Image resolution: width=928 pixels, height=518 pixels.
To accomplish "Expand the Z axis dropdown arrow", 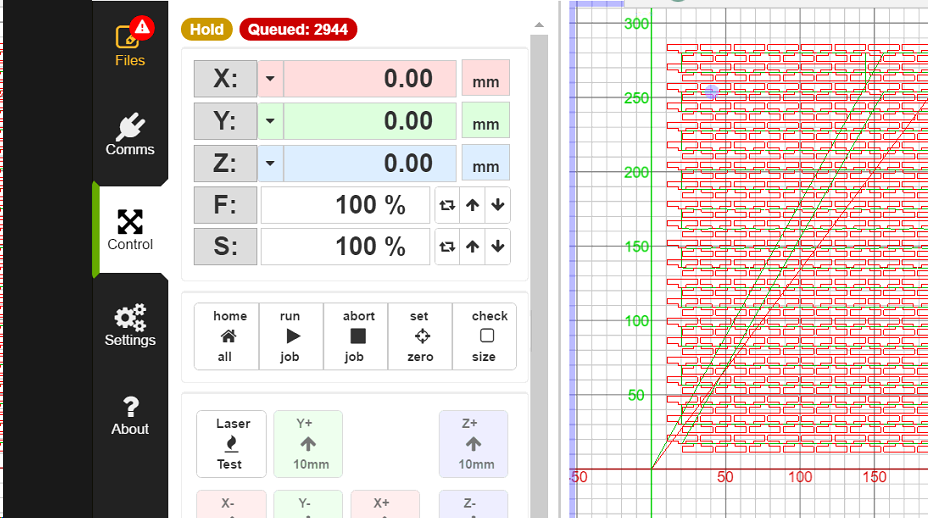I will (x=270, y=163).
